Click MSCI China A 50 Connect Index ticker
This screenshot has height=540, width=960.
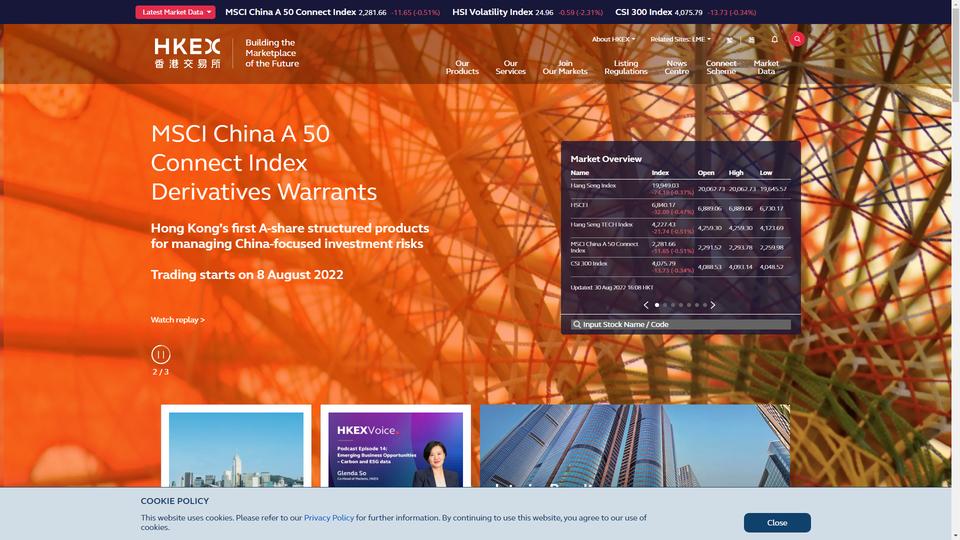pos(332,12)
